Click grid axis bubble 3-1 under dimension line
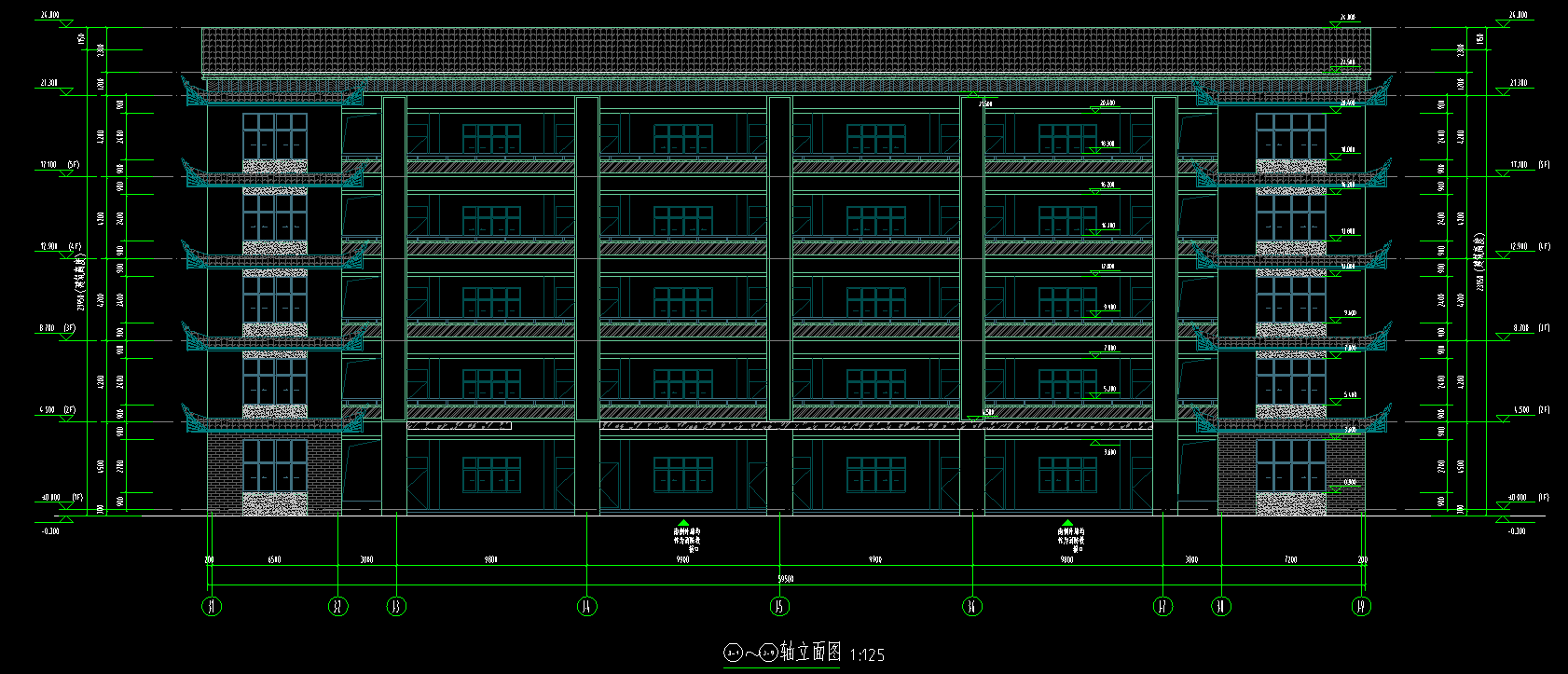1568x674 pixels. (x=212, y=607)
